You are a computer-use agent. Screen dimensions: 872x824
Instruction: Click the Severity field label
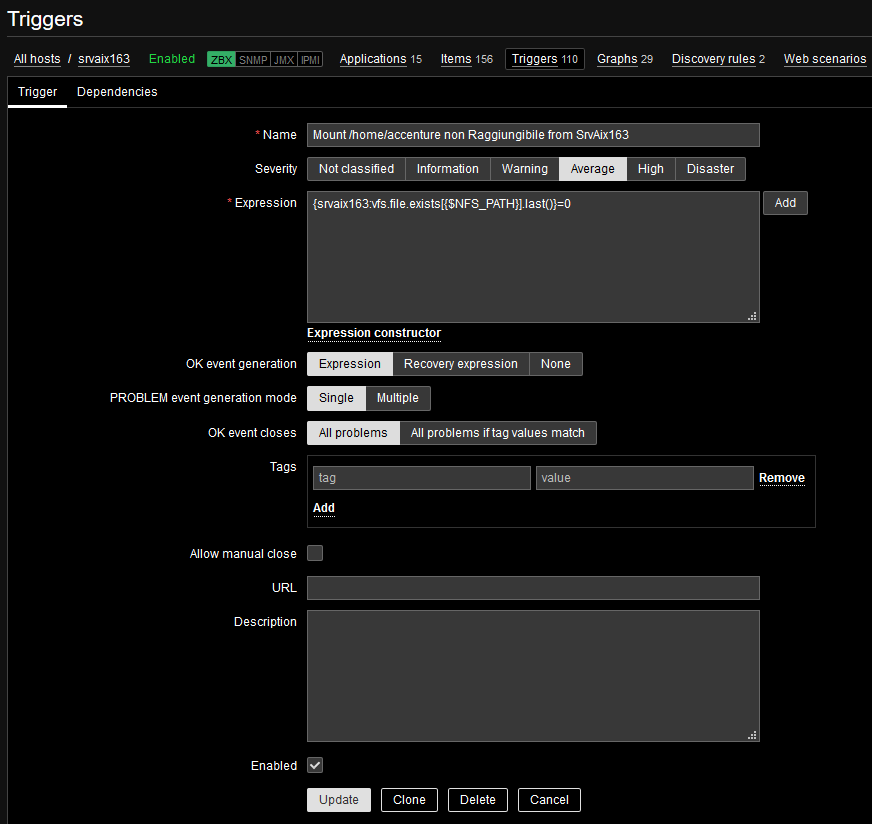click(x=276, y=169)
